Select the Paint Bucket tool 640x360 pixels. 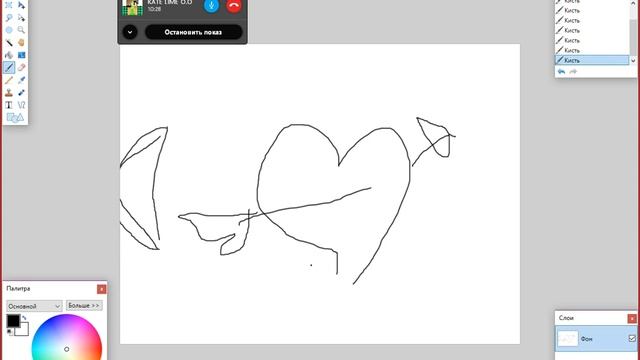tap(9, 55)
